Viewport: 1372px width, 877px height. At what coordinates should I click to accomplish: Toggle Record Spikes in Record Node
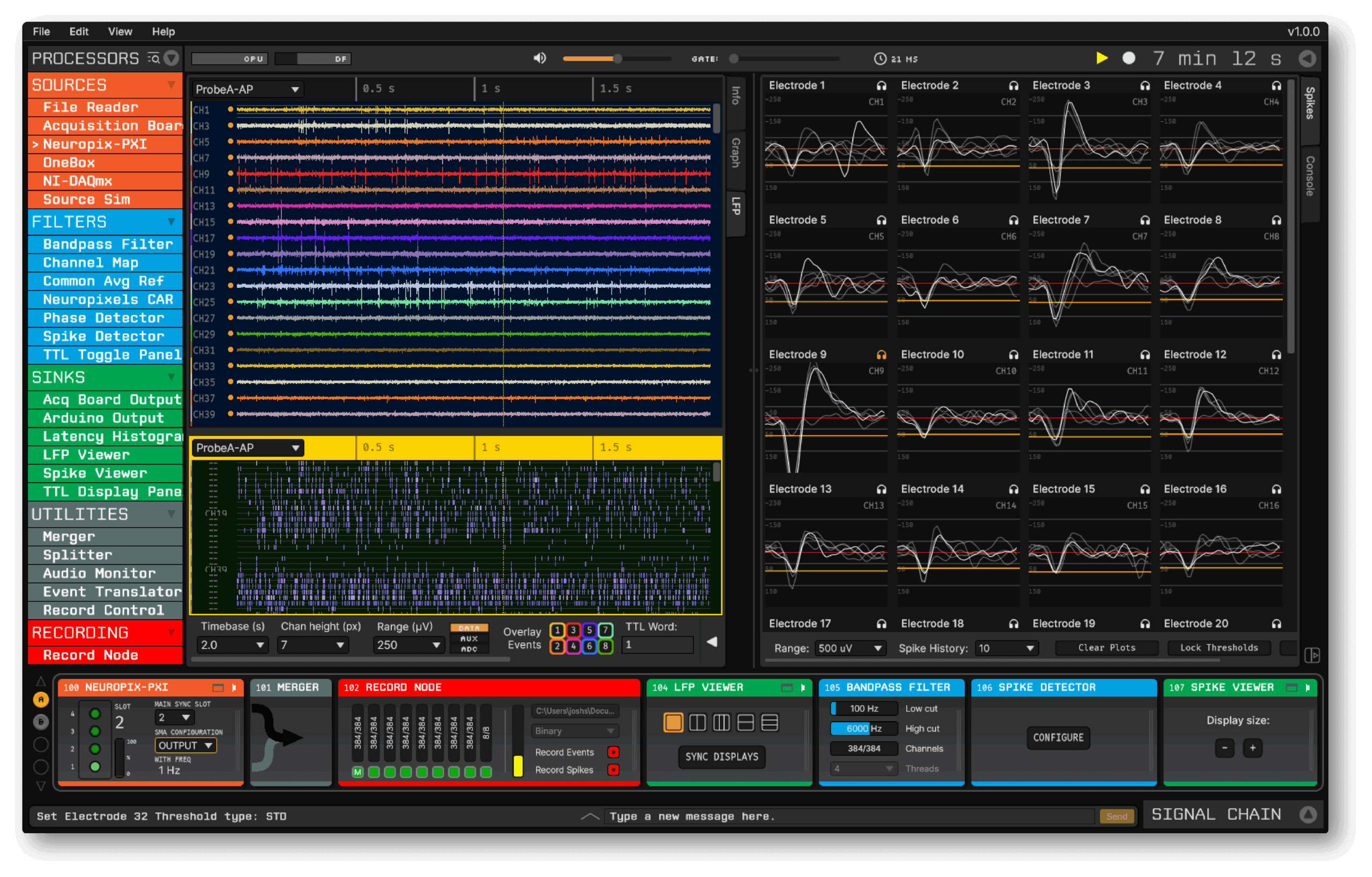click(614, 770)
